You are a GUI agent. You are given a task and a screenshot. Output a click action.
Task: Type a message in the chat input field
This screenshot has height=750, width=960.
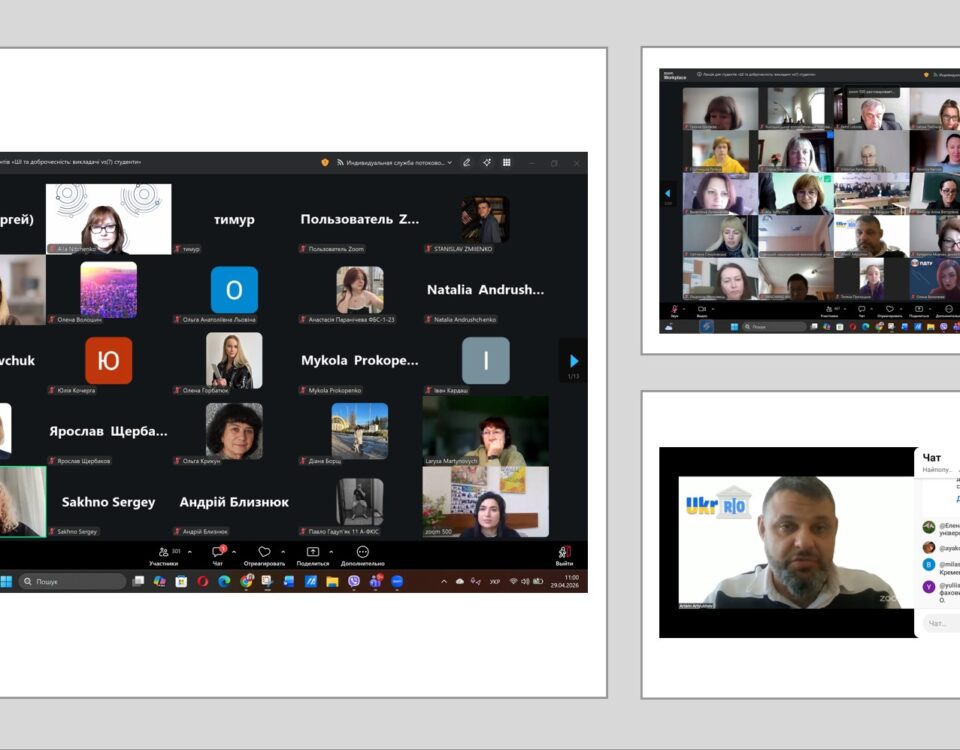[x=940, y=623]
